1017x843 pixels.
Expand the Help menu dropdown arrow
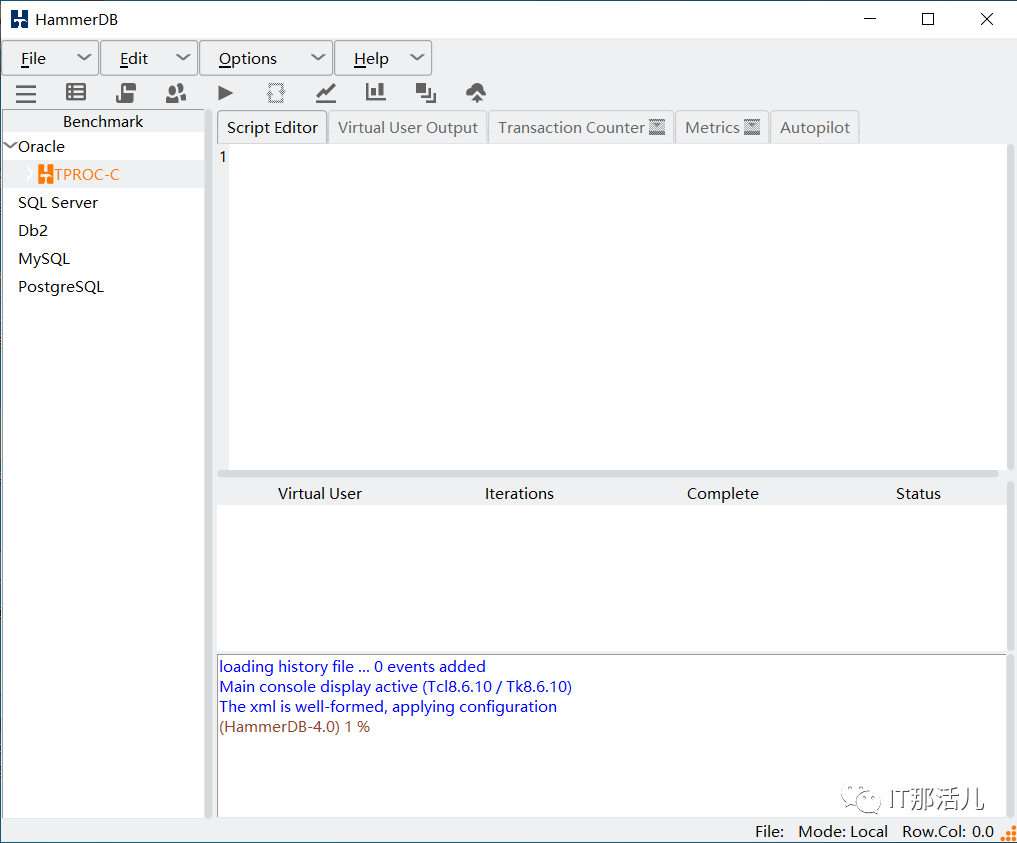pos(417,58)
